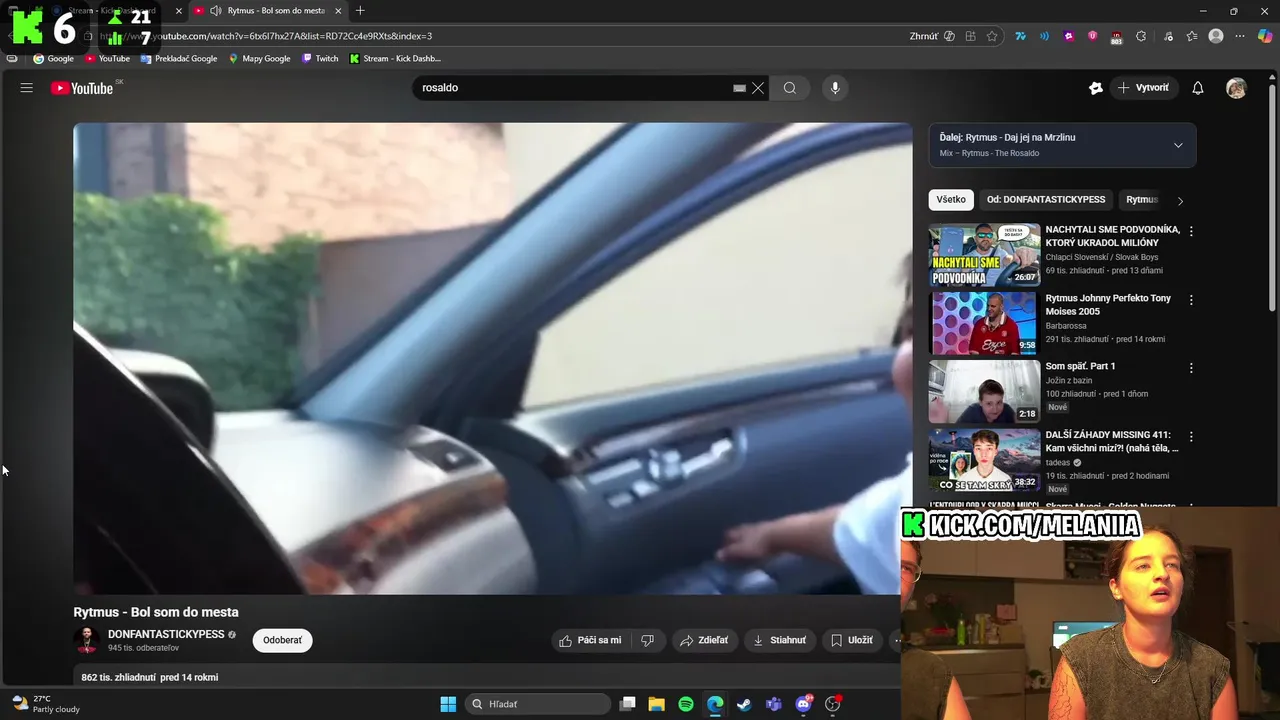Click the Vytvoriť create button
This screenshot has height=720, width=1280.
[x=1143, y=88]
